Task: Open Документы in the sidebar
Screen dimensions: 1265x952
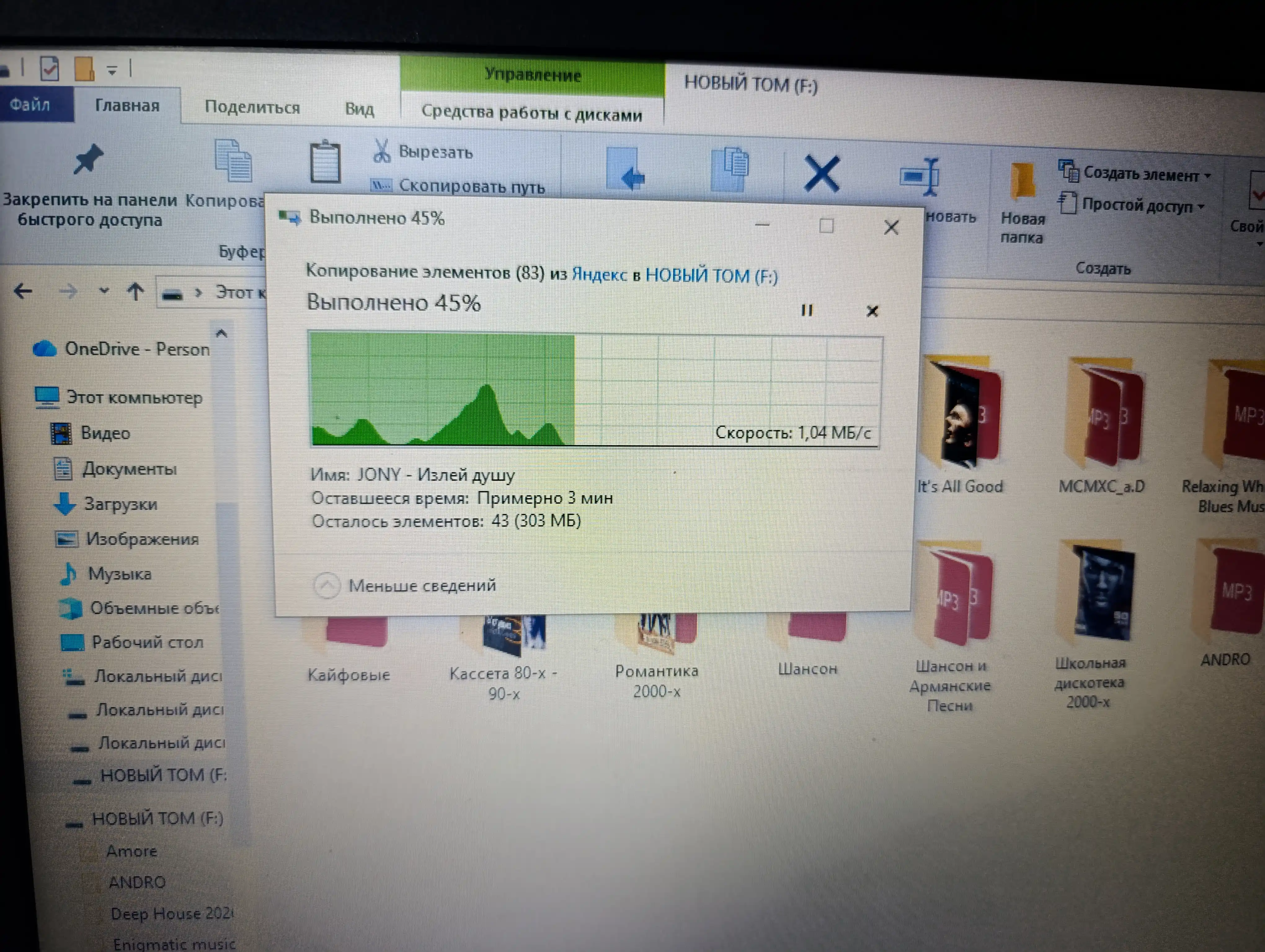Action: click(116, 469)
